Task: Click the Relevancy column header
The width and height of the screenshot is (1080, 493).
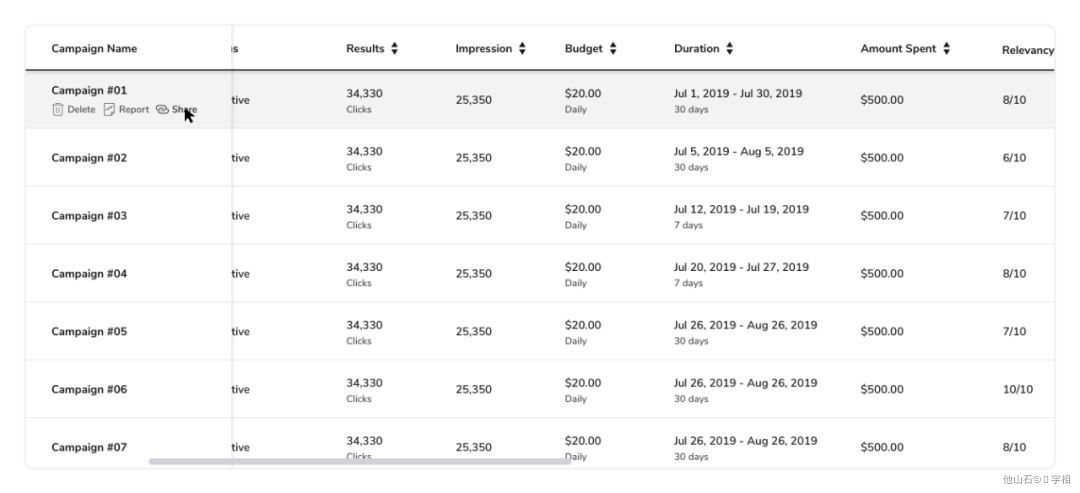Action: (x=1028, y=50)
